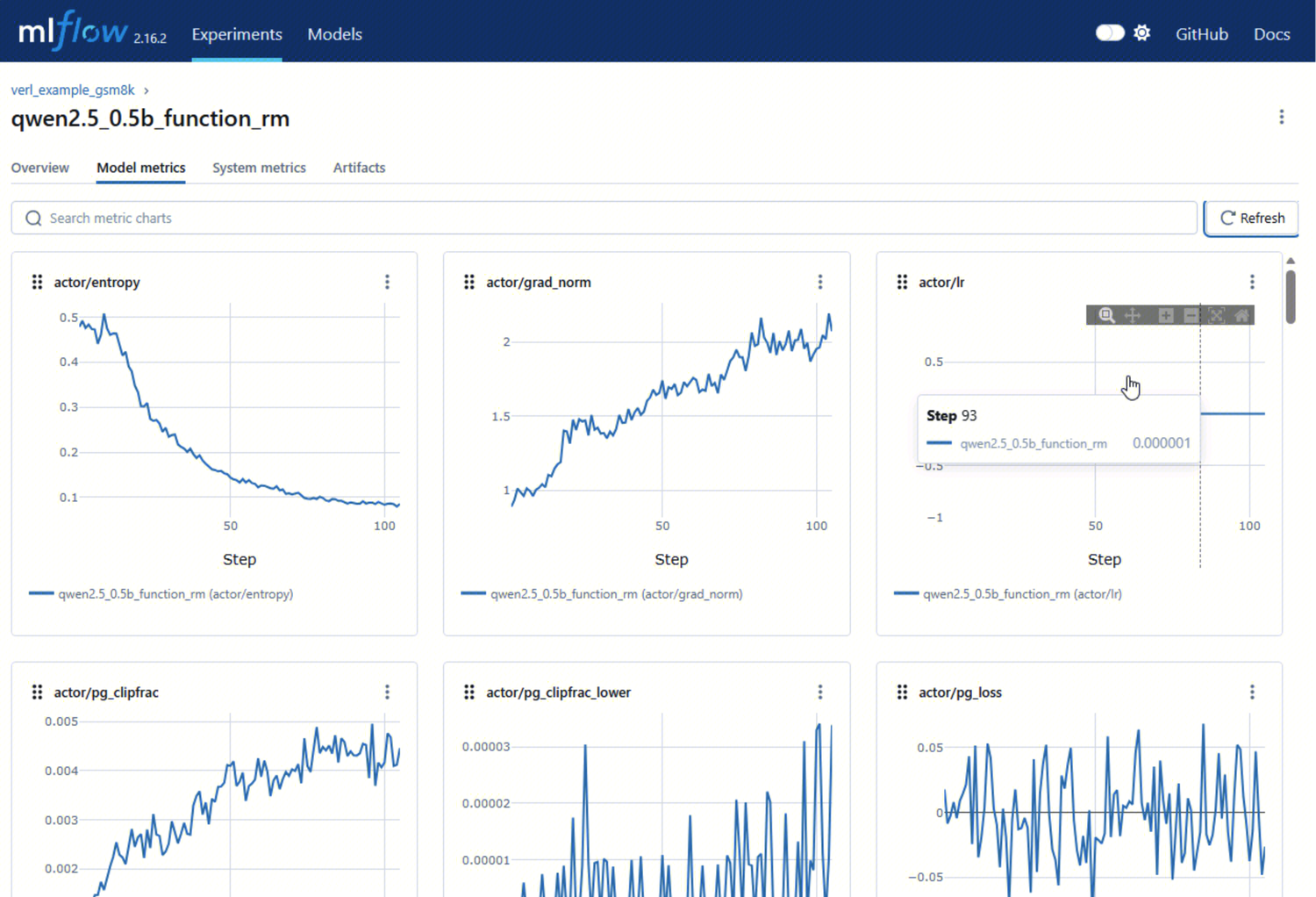Click the zoom in plus icon on the actor/lr chart
1316x897 pixels.
(1166, 315)
